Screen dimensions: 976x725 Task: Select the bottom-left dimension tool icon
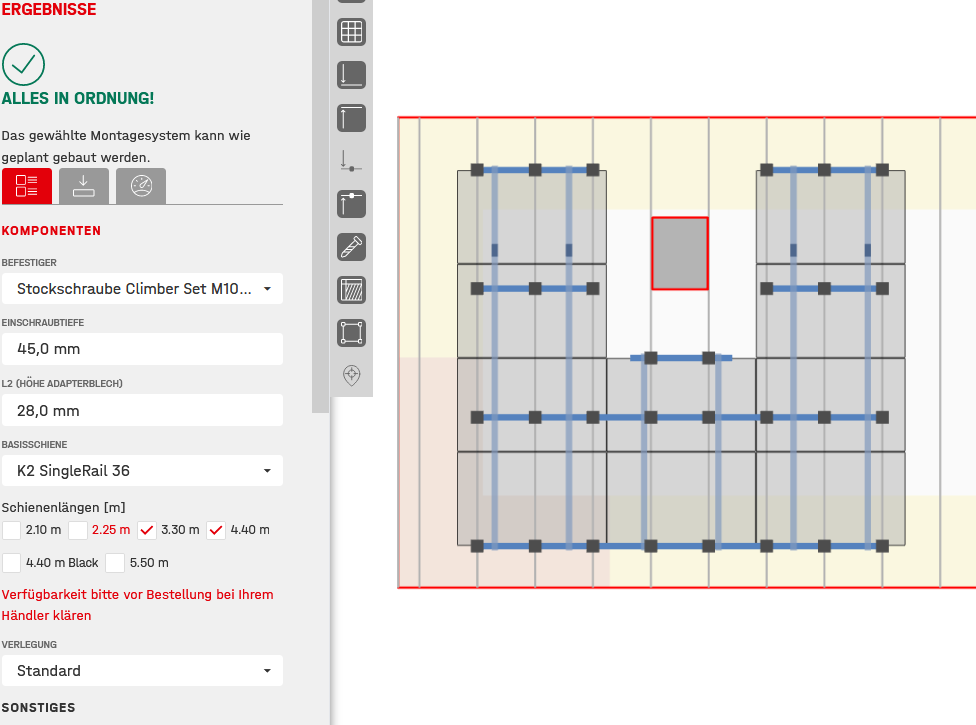point(351,75)
